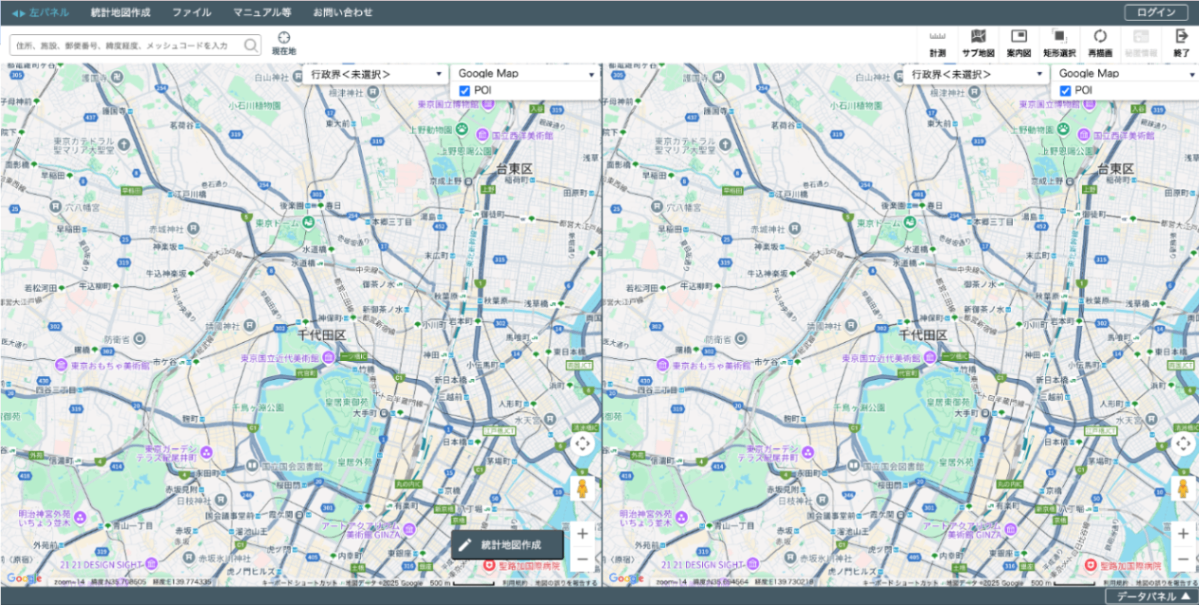Toggle the サブ地図 sub map tool
Viewport: 1199px width, 605px height.
tap(977, 44)
